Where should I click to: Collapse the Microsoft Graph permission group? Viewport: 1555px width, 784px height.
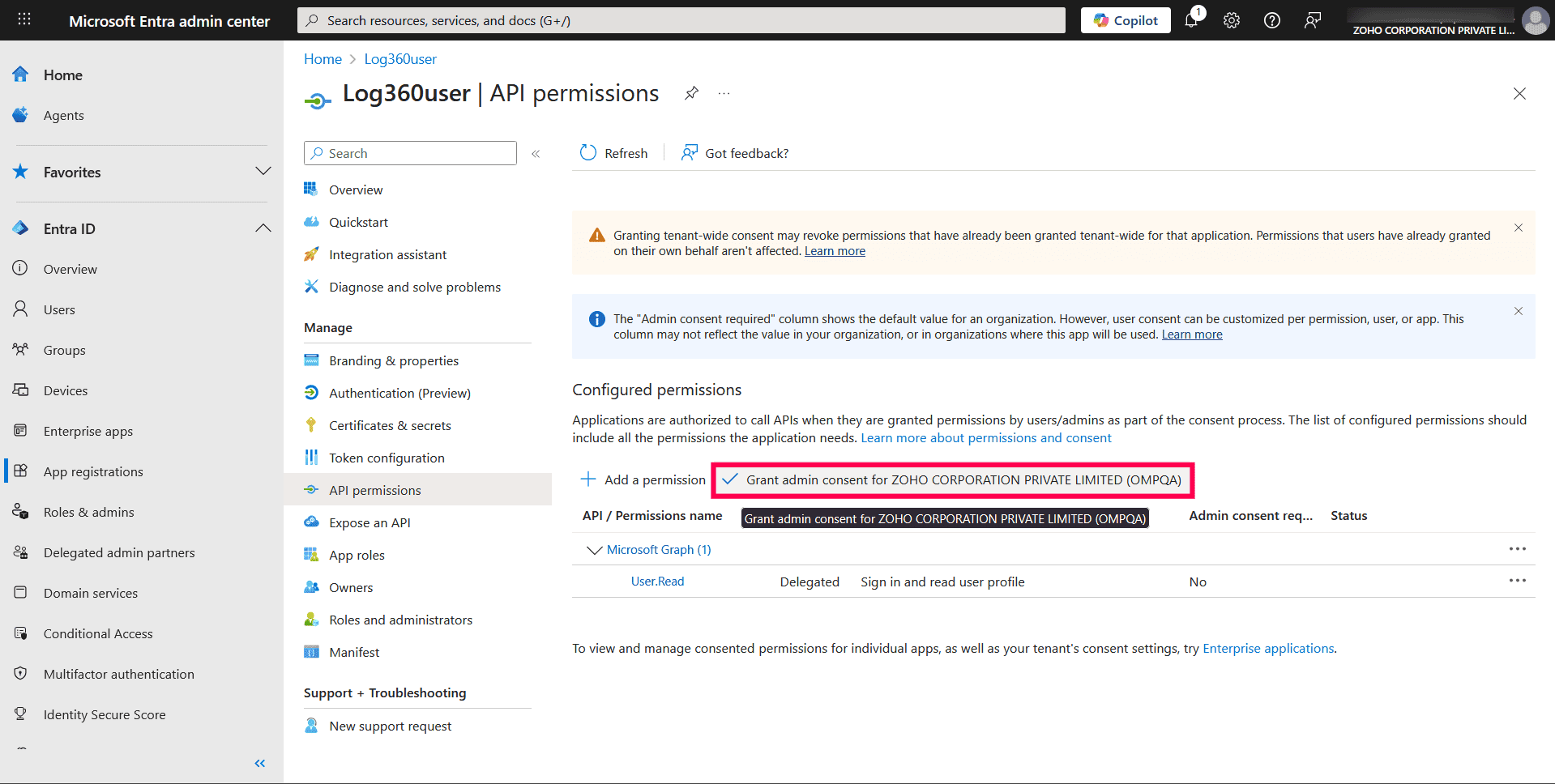[x=594, y=549]
